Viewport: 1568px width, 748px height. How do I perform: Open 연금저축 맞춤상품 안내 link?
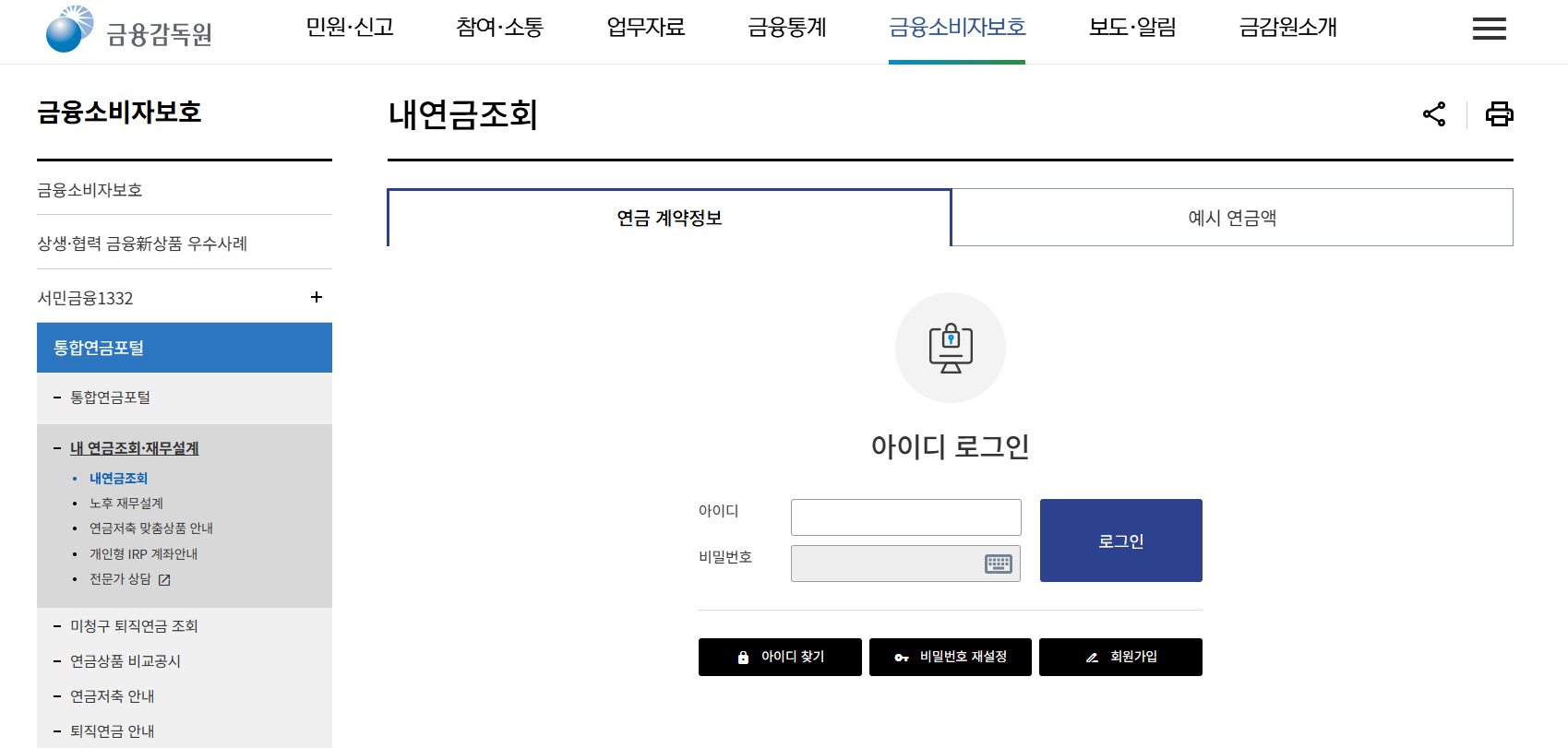coord(151,528)
